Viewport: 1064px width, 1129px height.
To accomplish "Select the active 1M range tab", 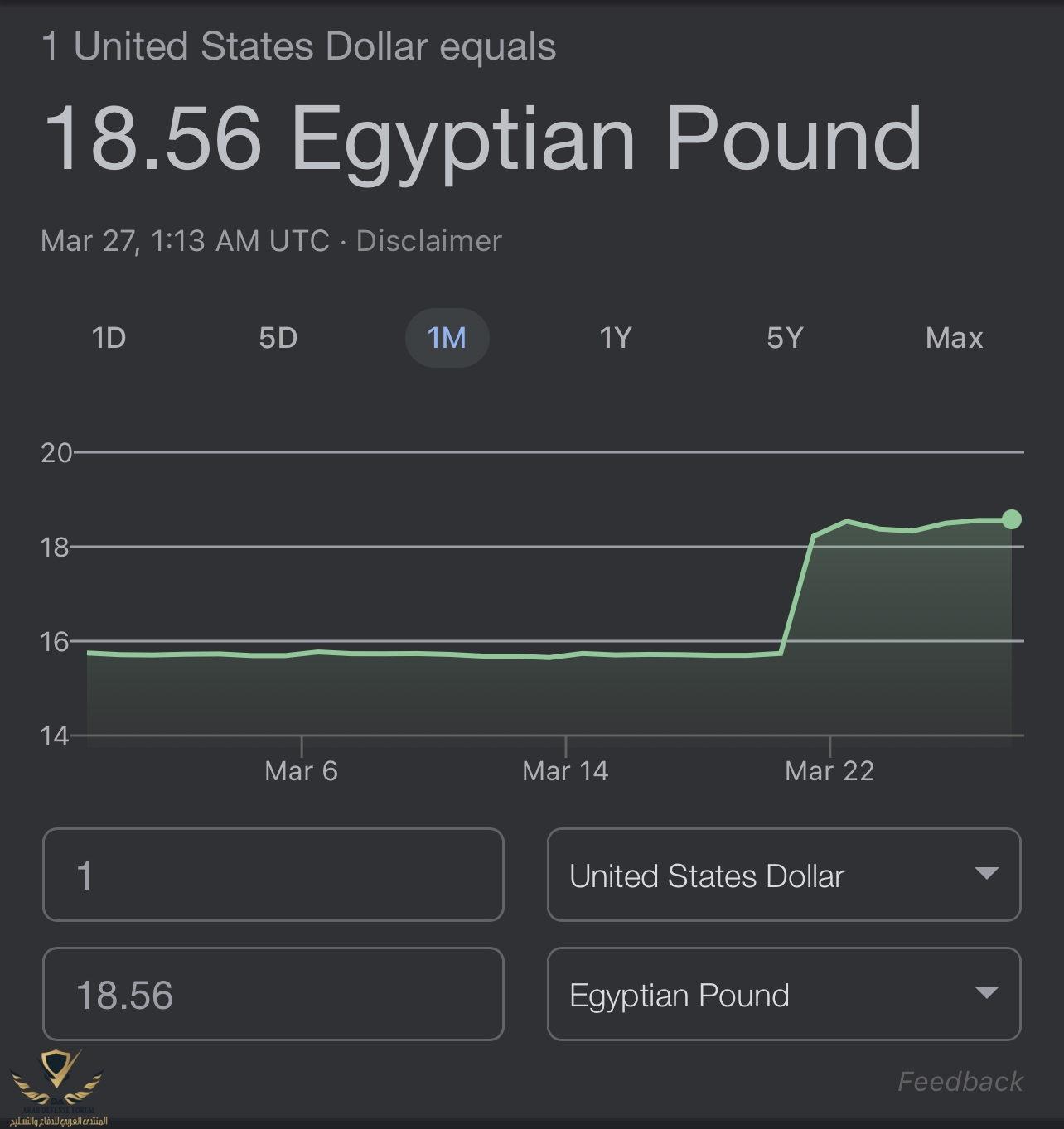I will (x=447, y=338).
